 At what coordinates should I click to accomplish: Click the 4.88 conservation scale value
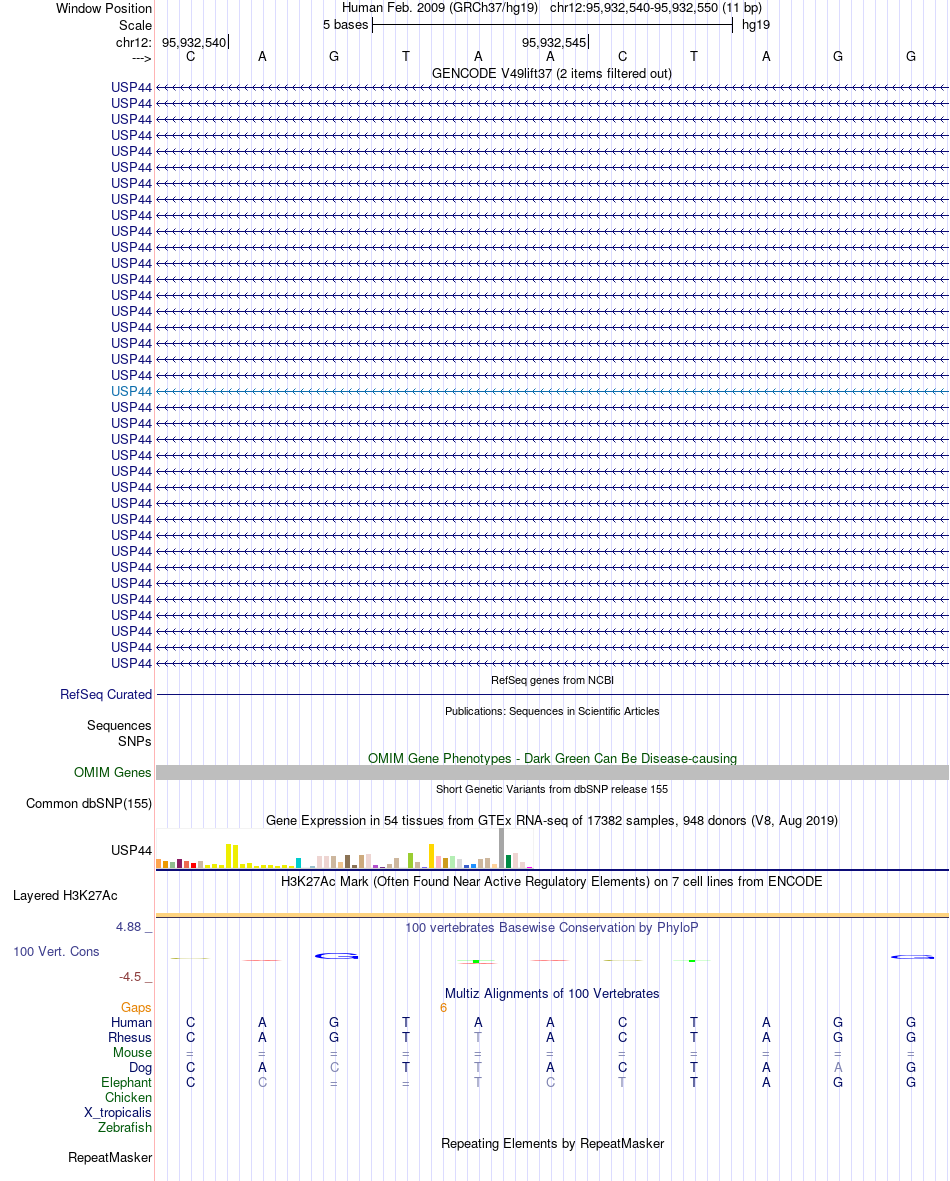(x=128, y=926)
